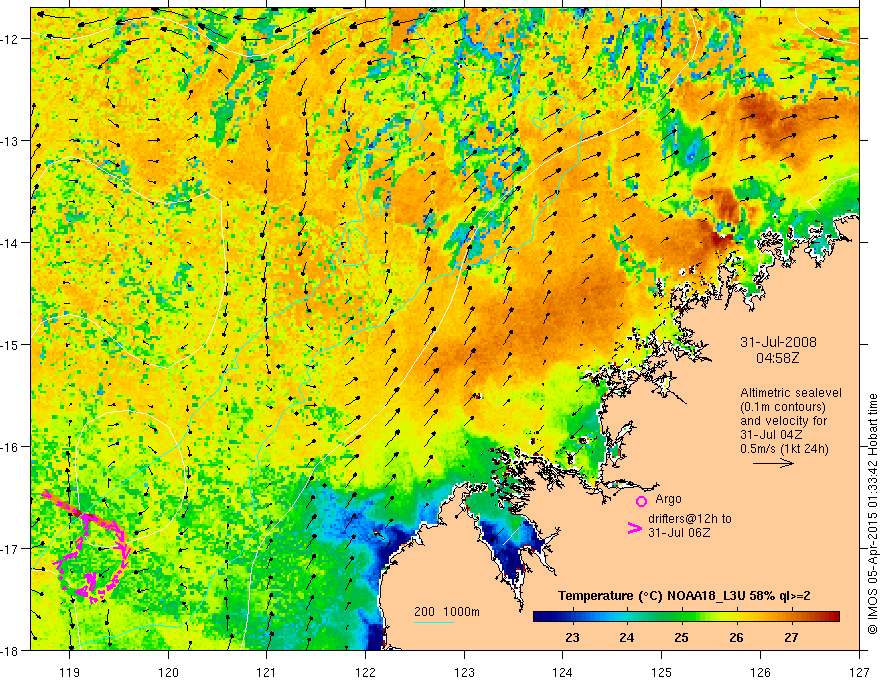This screenshot has height=680, width=880.
Task: Click the '0.5m/s (1kt 24h)' text
Action: coord(785,449)
